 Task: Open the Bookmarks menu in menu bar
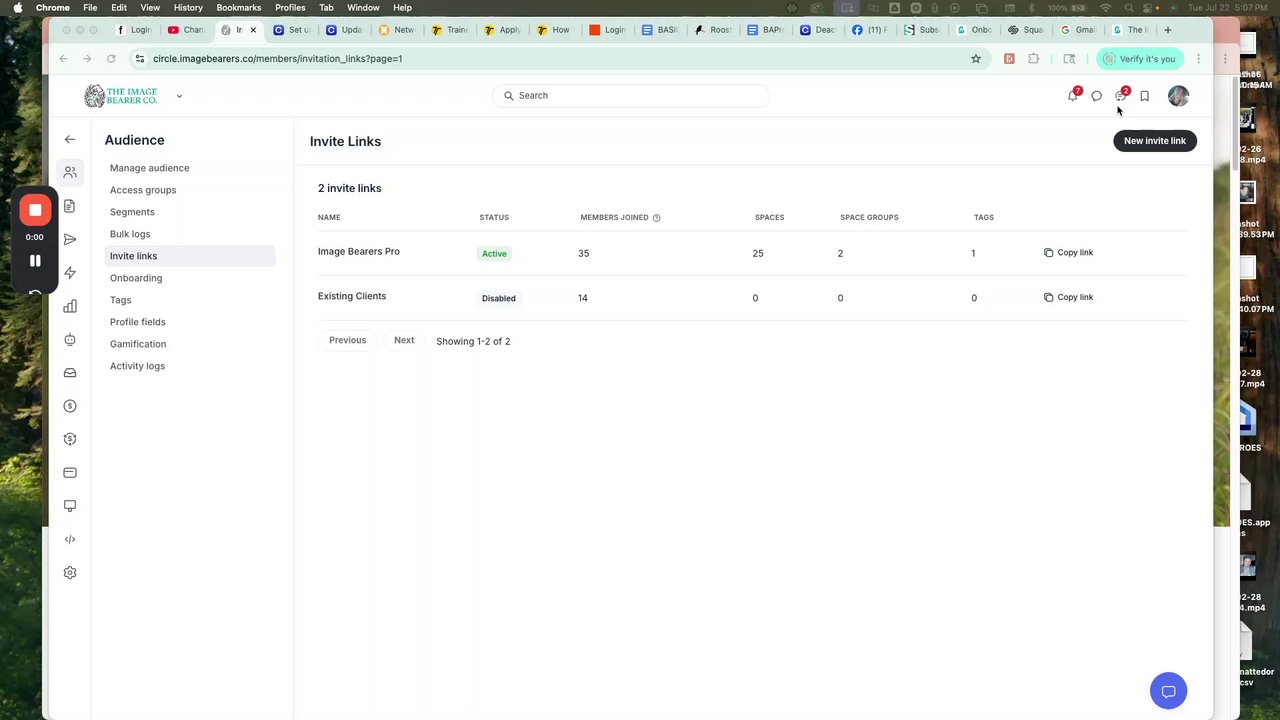coord(239,7)
